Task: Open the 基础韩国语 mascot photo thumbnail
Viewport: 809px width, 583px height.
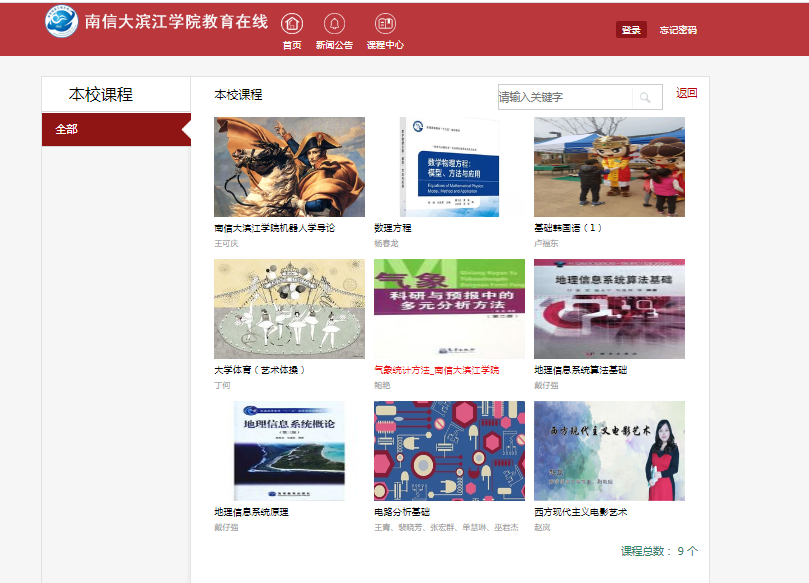Action: 609,167
